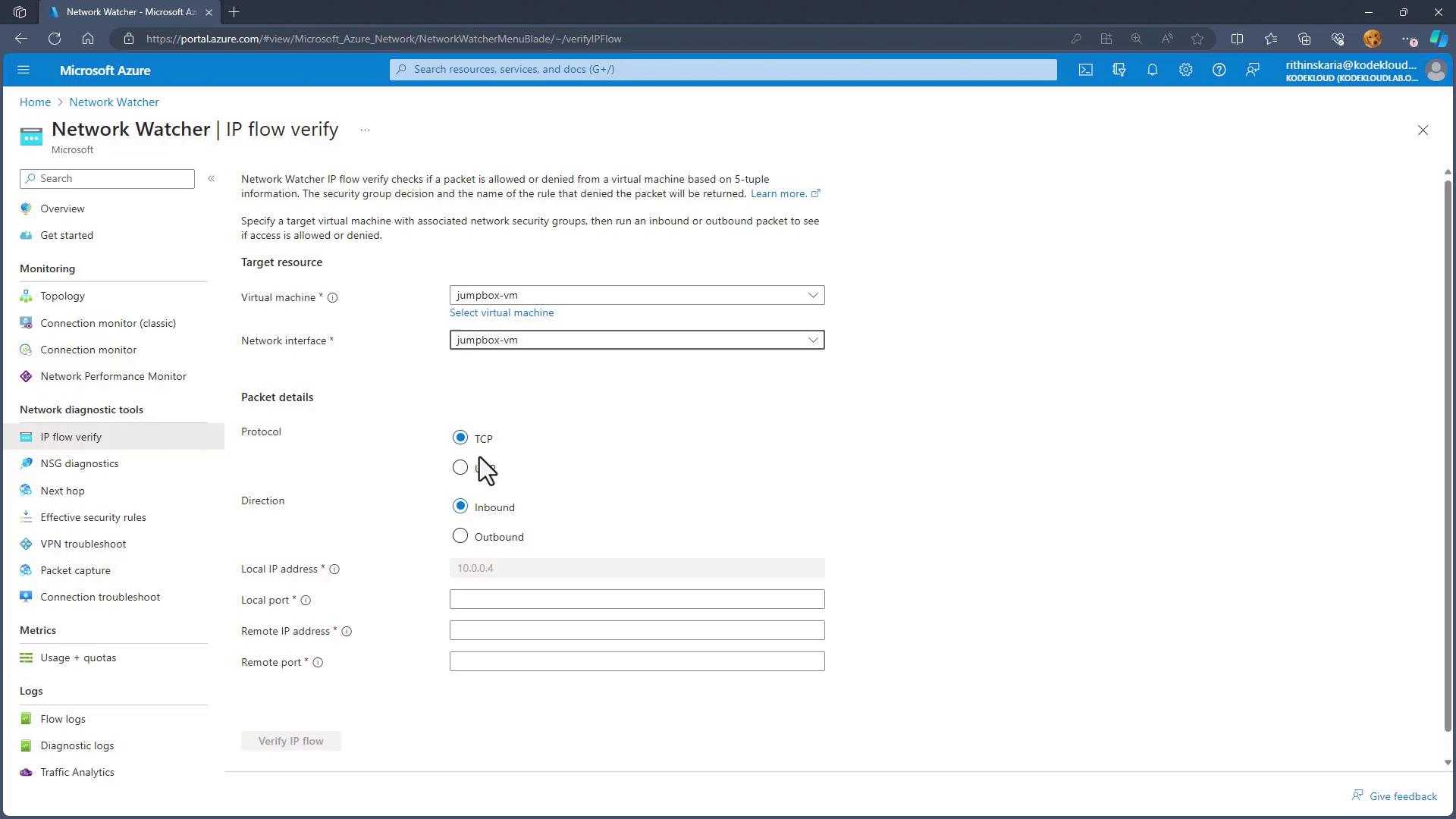Screen dimensions: 1456x819
Task: Click info icon next to Virtual machine
Action: point(332,298)
